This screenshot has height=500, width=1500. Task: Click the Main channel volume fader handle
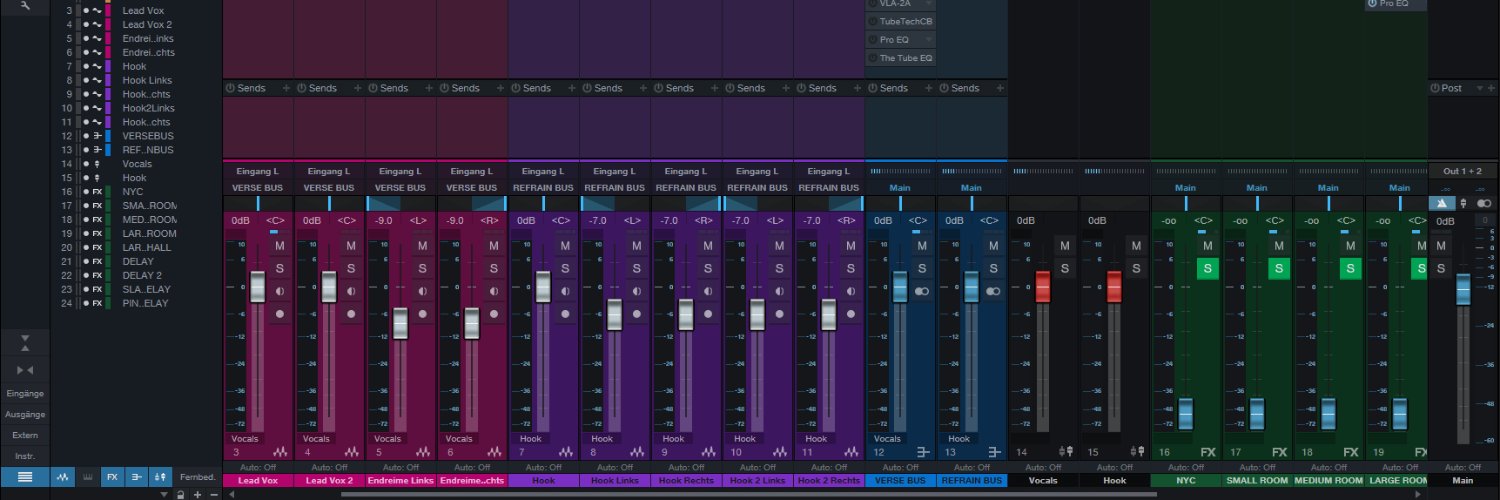click(x=1463, y=290)
